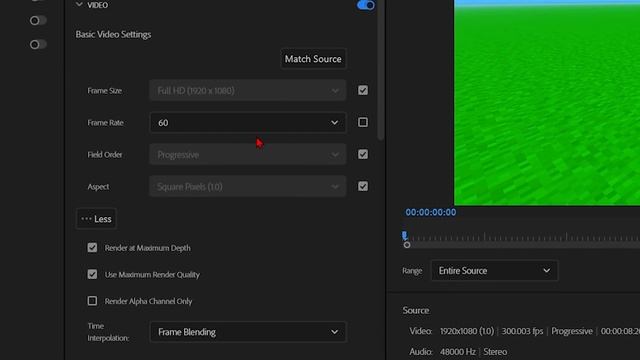Viewport: 640px width, 360px height.
Task: Click the Match Source button
Action: click(x=313, y=59)
